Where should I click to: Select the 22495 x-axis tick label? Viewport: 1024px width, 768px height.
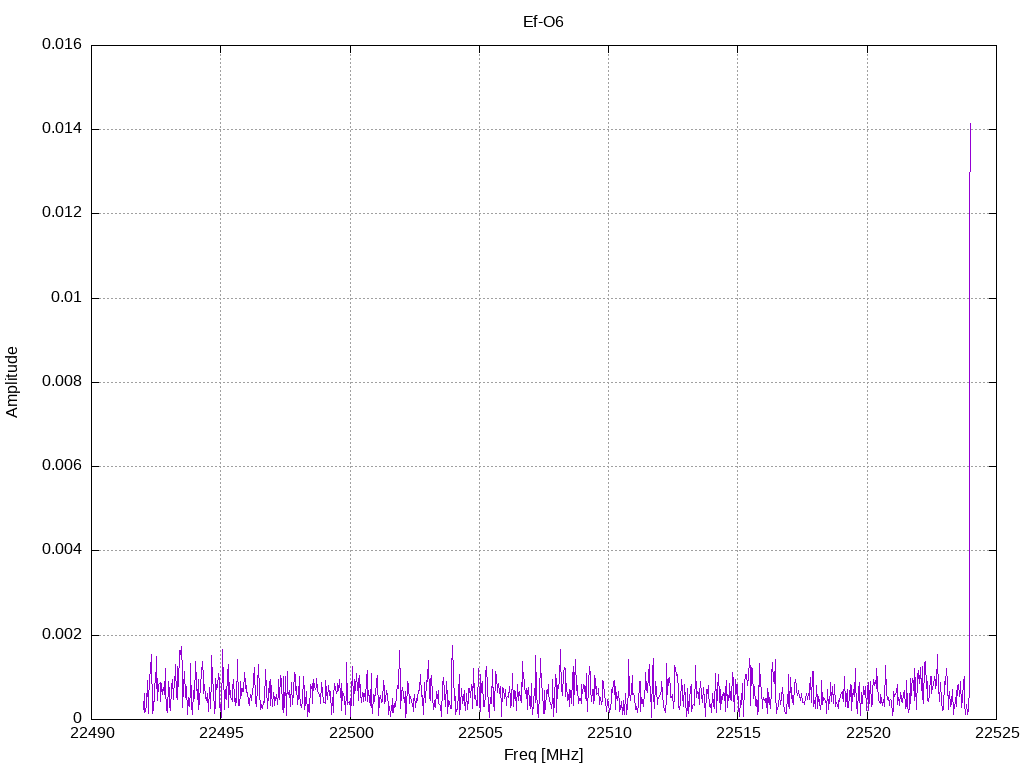(220, 734)
